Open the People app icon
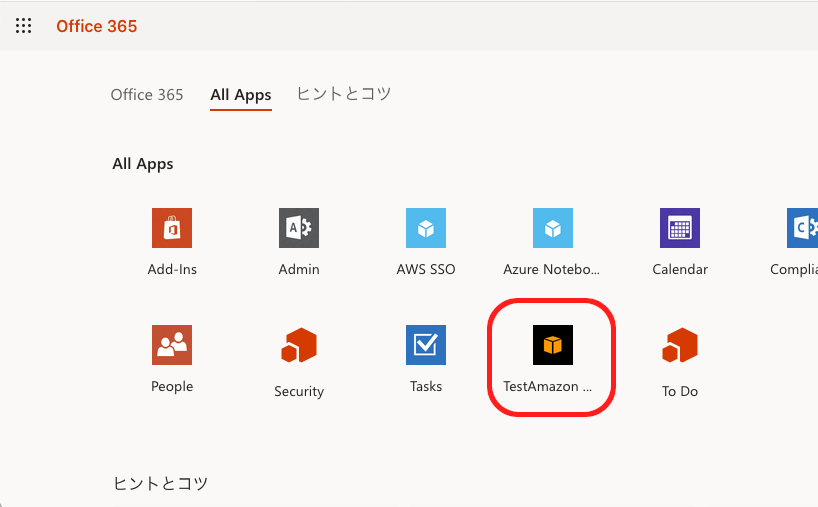 172,345
